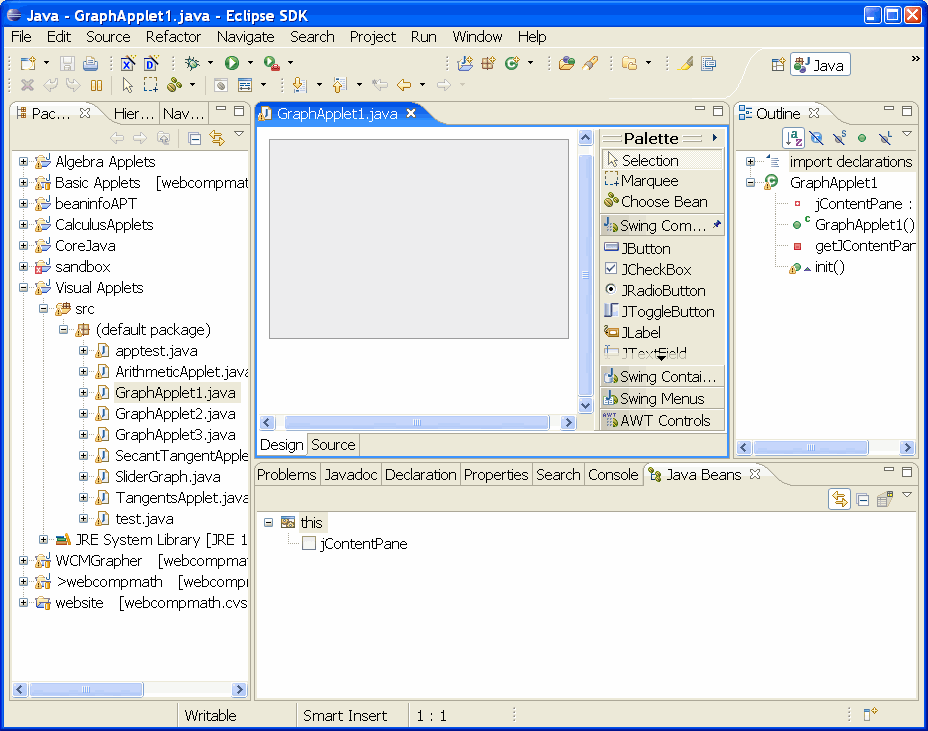Click the Outline horizontal scrollbar right arrow

[x=907, y=447]
